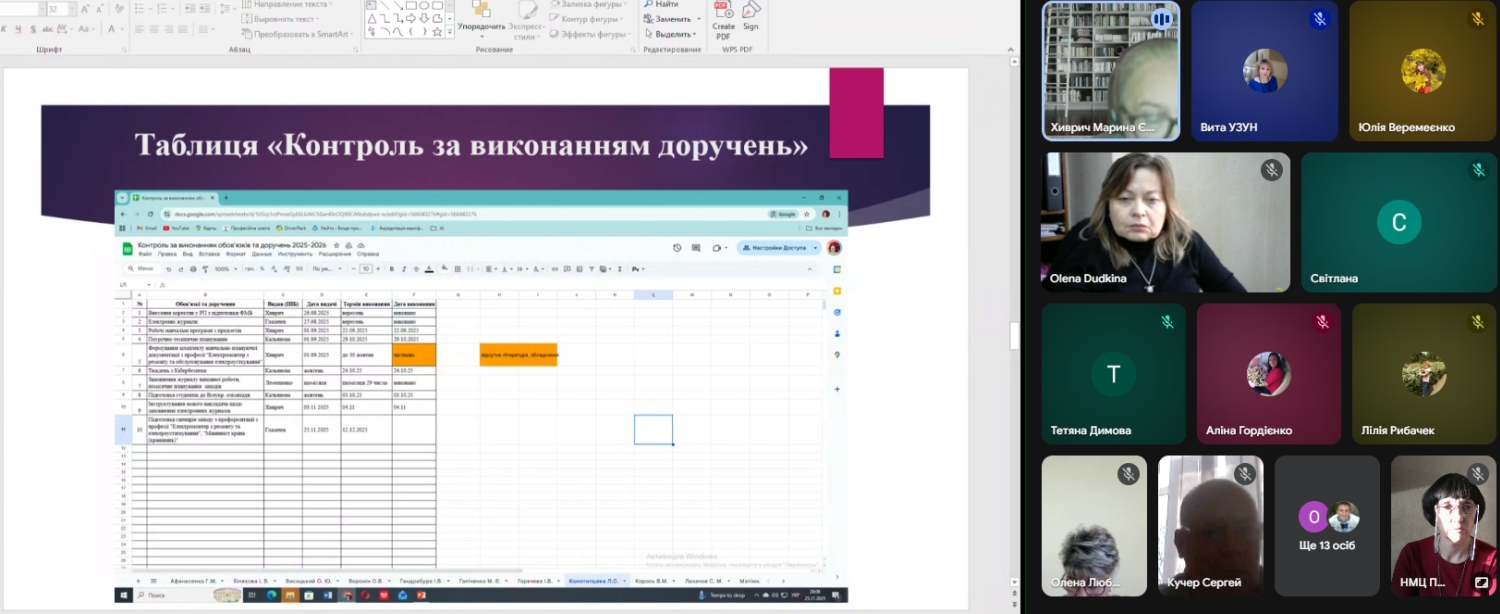This screenshot has height=614, width=1500.
Task: Click the Ще 13 осіб participants tile
Action: click(x=1327, y=525)
